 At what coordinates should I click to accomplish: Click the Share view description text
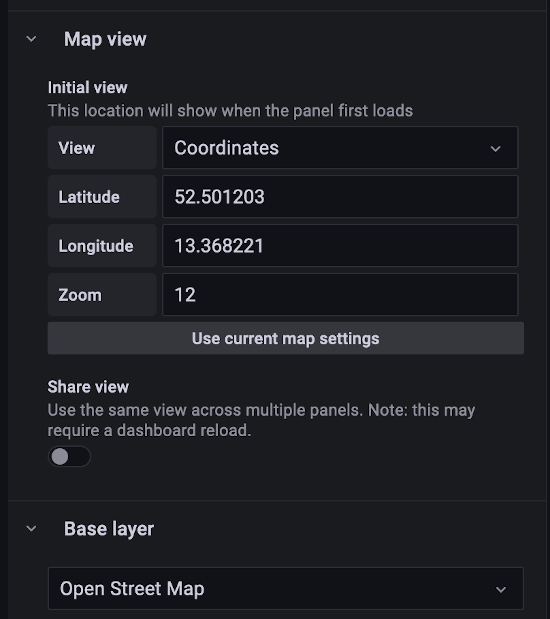[261, 420]
